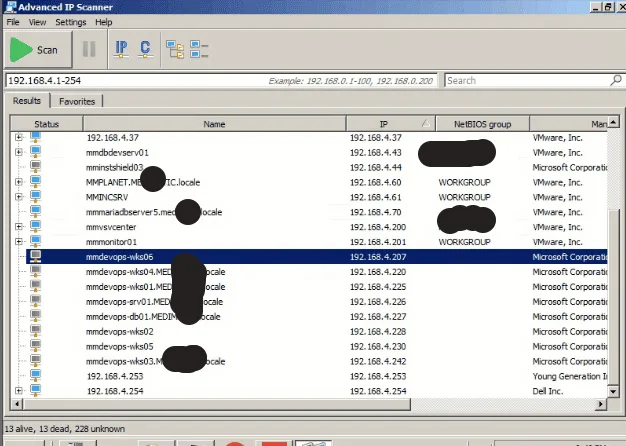Click the IP range field 192.168.4.1-254
This screenshot has height=446, width=626.
(x=221, y=81)
